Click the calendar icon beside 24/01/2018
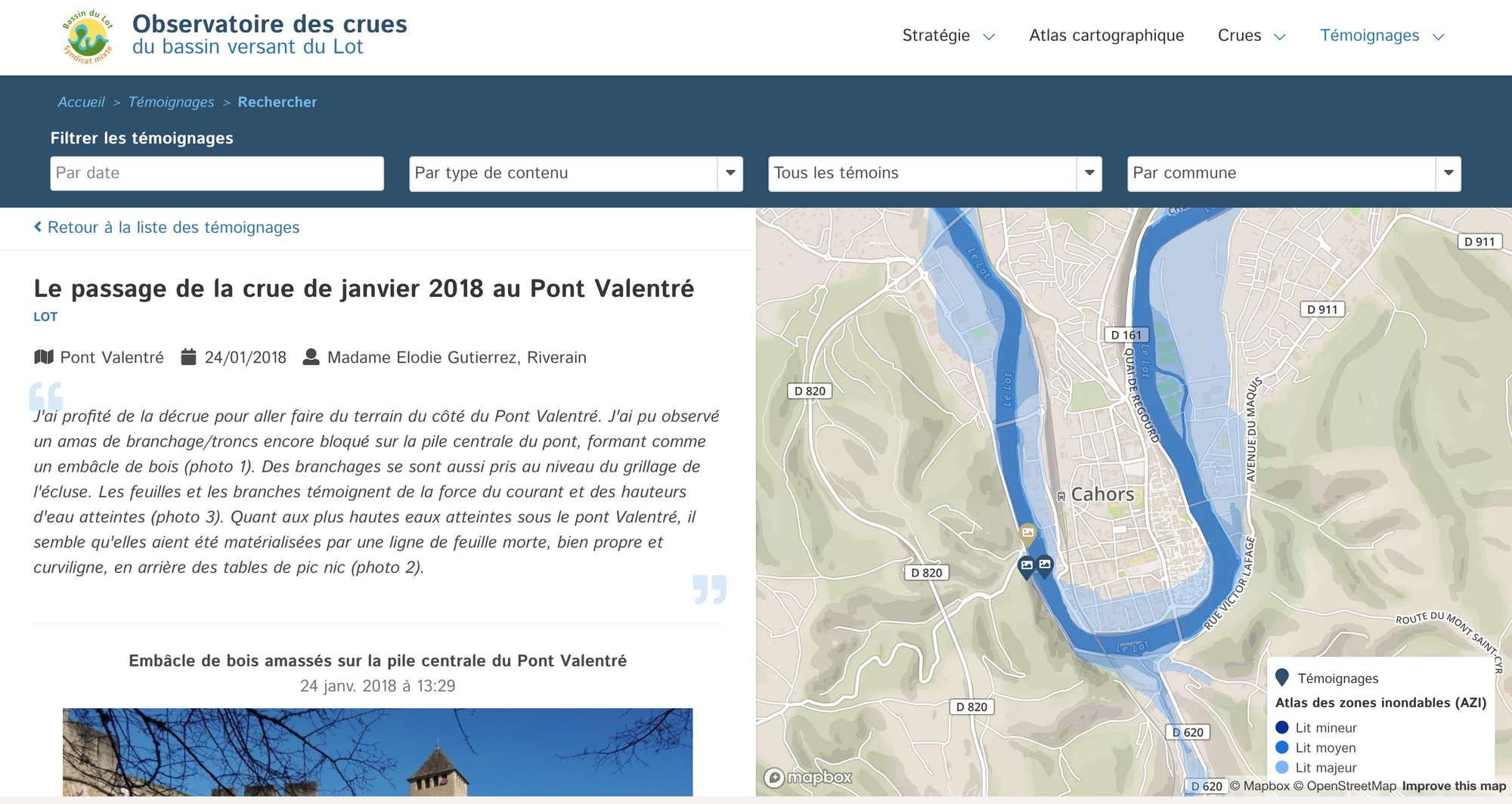The width and height of the screenshot is (1512, 804). [x=188, y=357]
